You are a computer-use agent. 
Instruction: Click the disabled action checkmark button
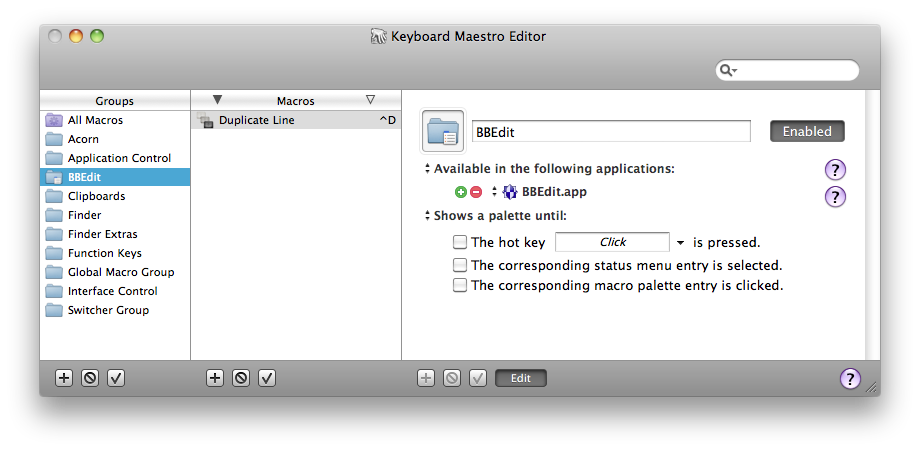(478, 378)
